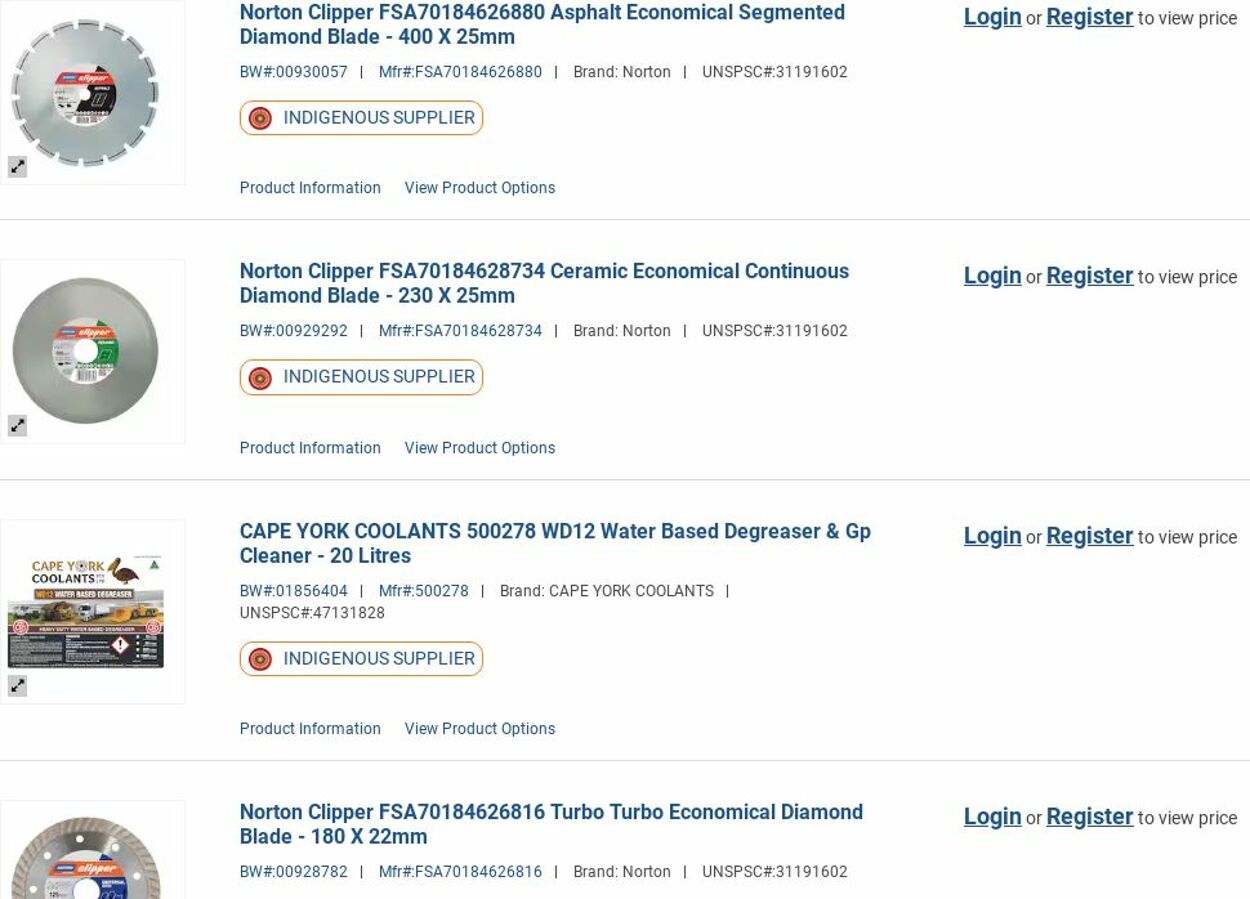
Task: Open the Asphalt Segmented Diamond Blade thumbnail
Action: 85,92
